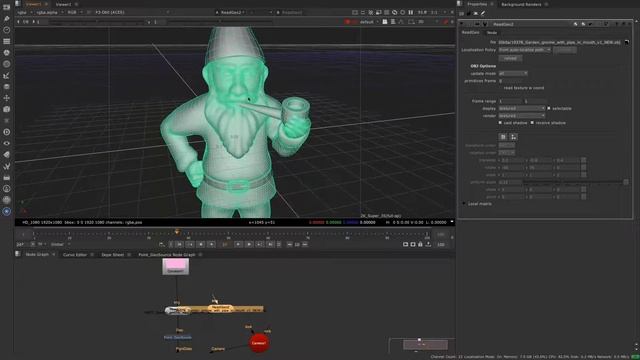640x360 pixels.
Task: Select the red Camera1 node
Action: pos(259,343)
